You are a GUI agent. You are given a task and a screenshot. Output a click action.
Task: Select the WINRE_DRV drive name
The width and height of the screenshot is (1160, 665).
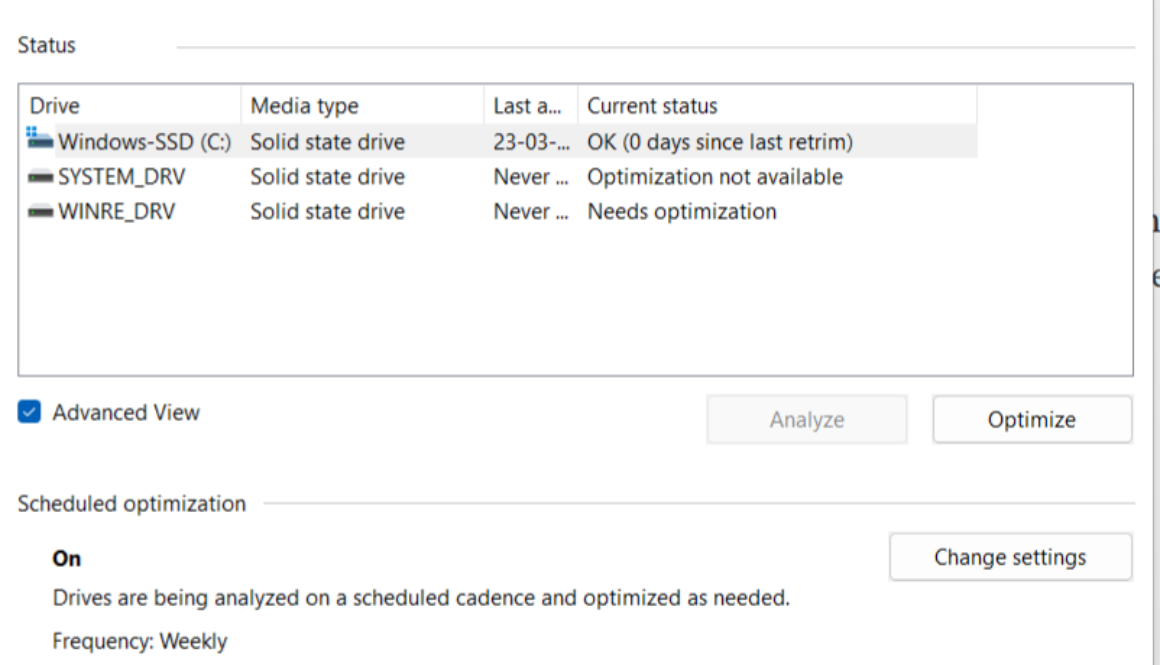click(x=116, y=212)
